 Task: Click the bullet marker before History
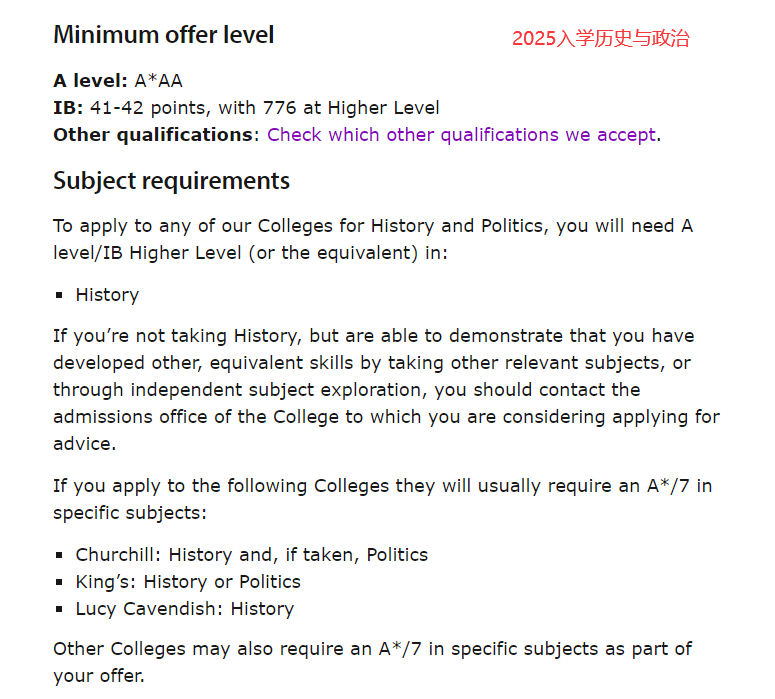tap(59, 296)
